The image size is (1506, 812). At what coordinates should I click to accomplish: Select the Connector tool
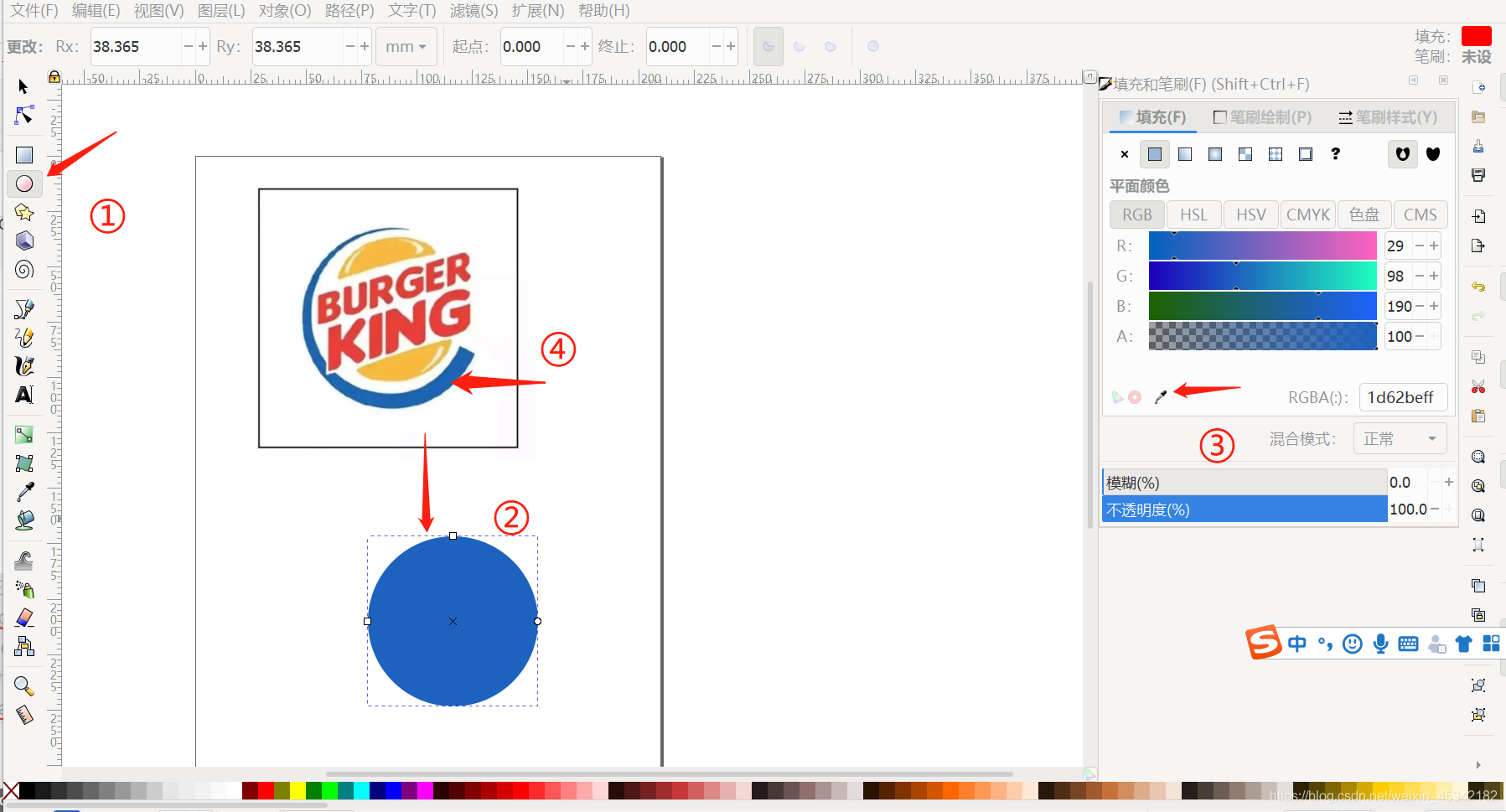click(24, 646)
